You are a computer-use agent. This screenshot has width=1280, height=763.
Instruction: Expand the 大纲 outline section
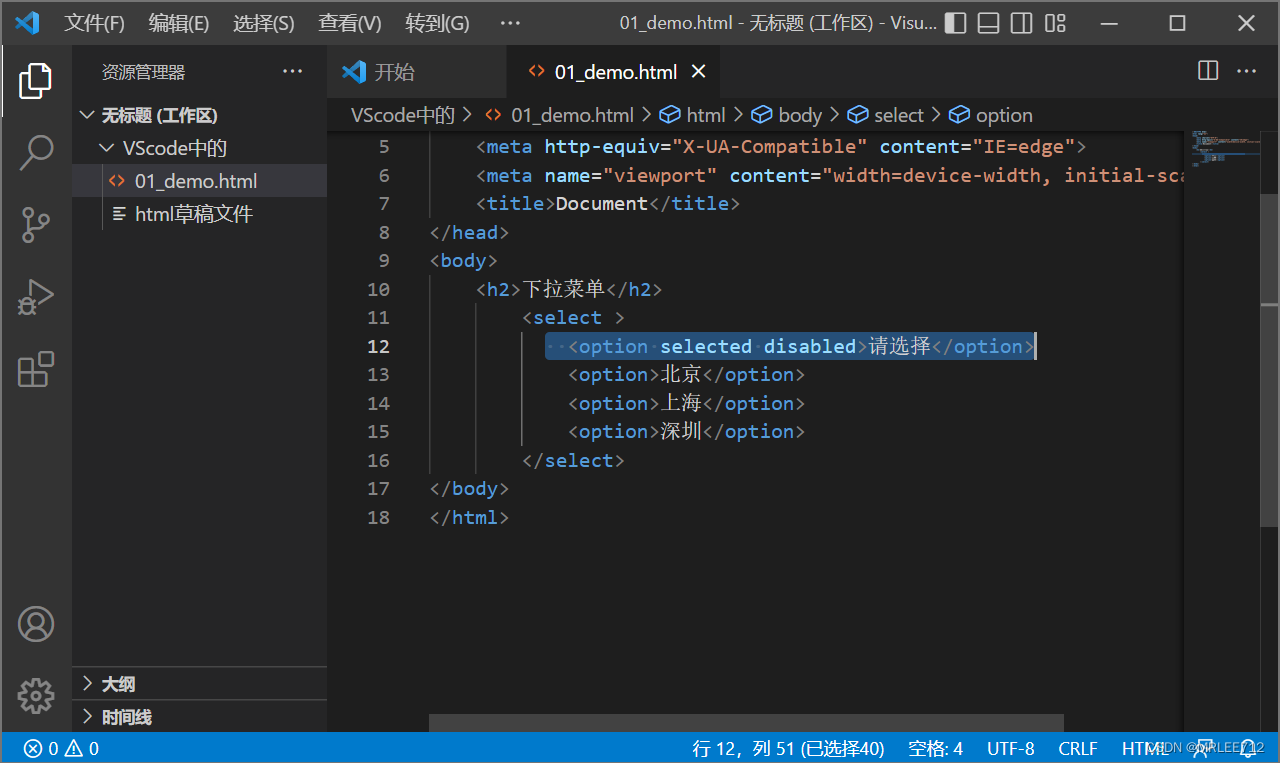point(199,684)
